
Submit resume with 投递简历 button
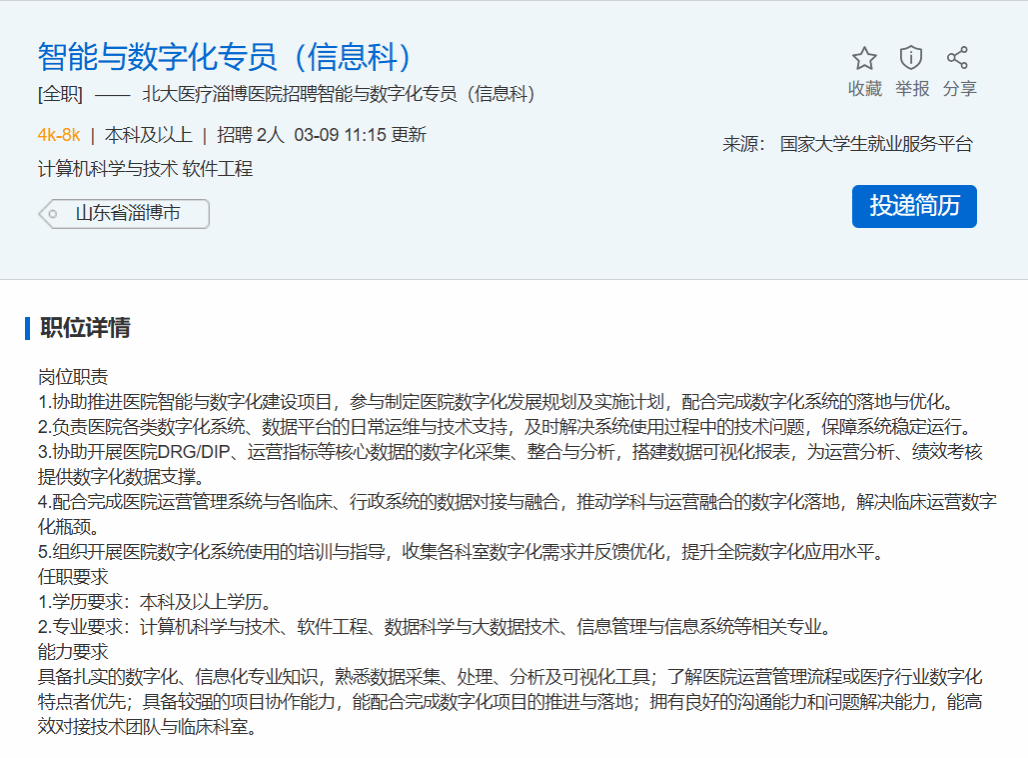point(914,206)
